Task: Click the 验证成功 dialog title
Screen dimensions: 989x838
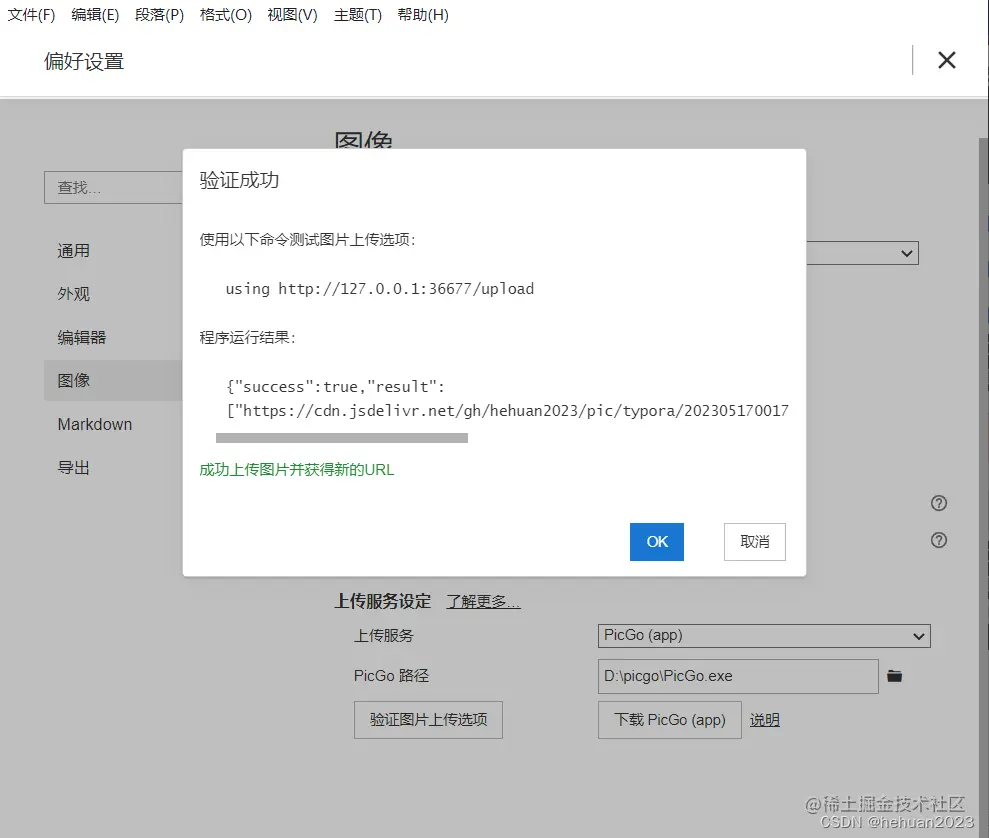Action: (x=239, y=180)
